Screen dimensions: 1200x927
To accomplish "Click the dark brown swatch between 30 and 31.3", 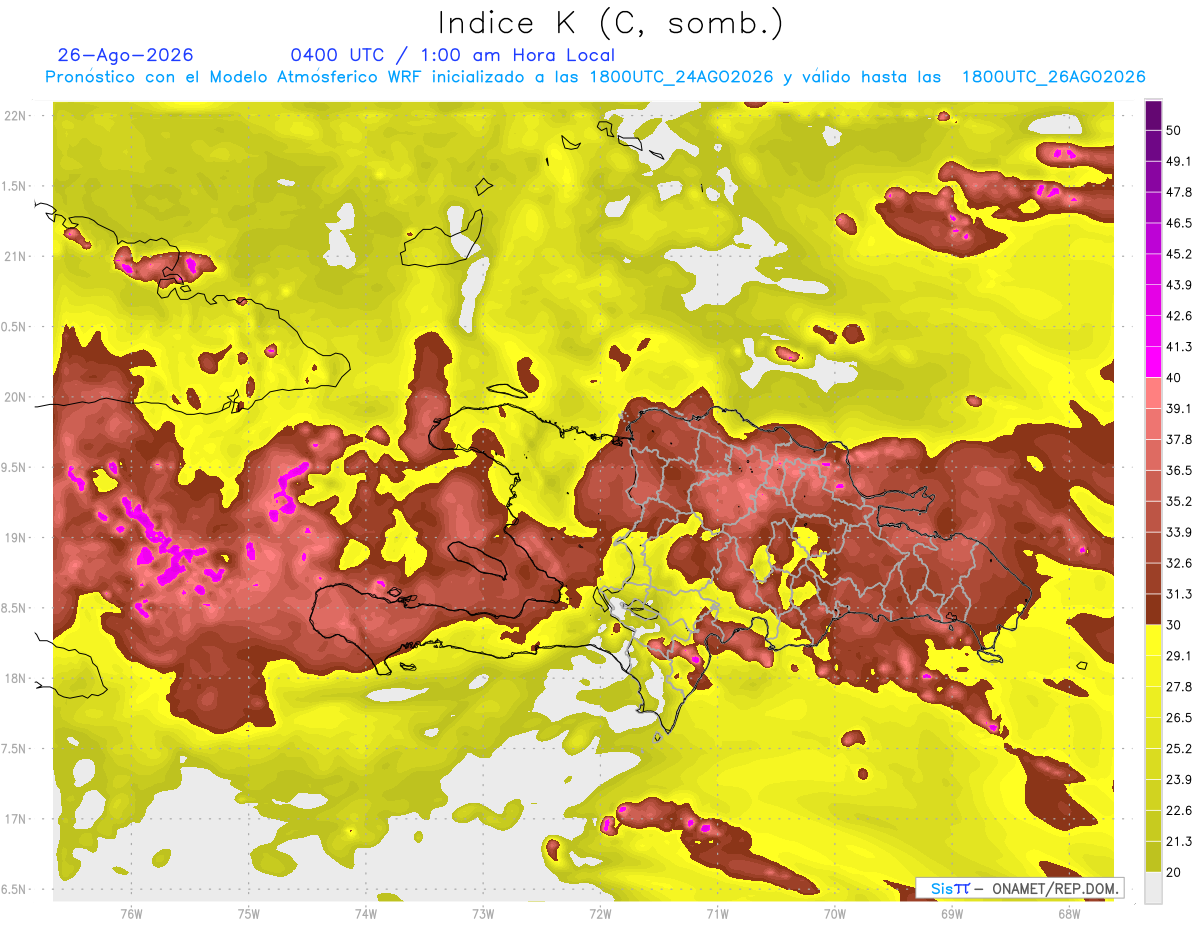I will point(1153,609).
